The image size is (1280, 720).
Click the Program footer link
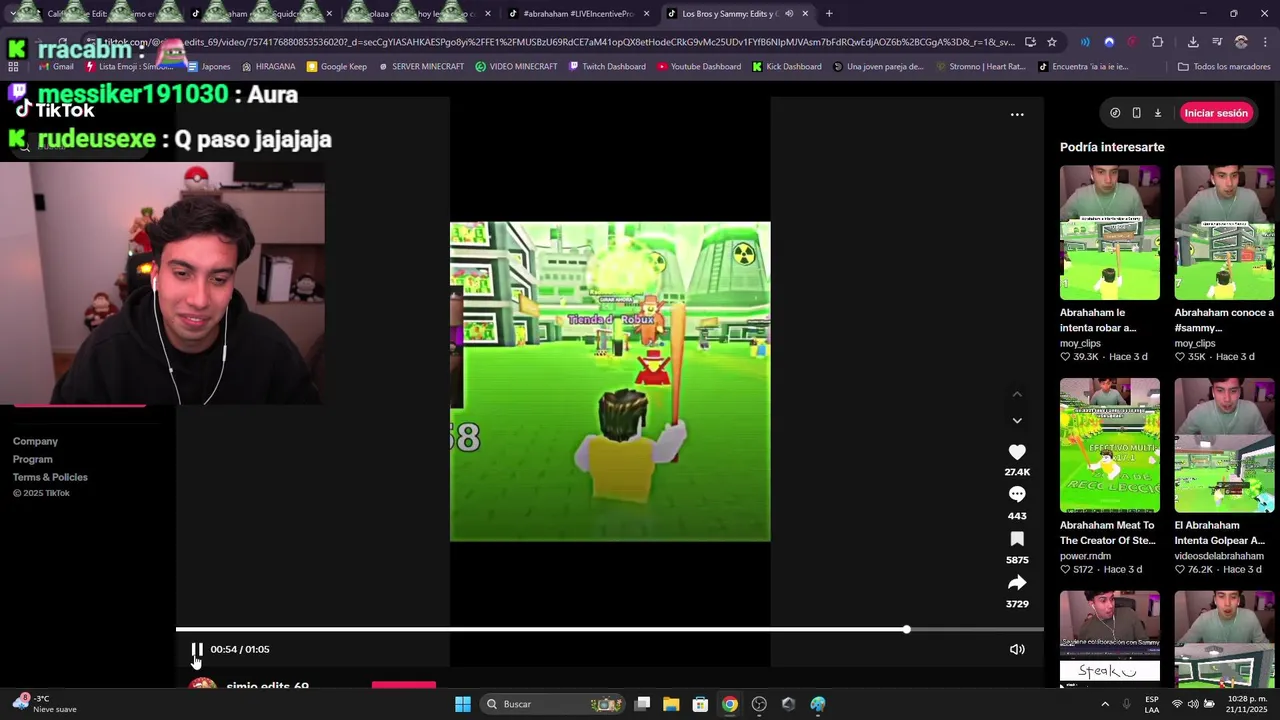[x=33, y=459]
